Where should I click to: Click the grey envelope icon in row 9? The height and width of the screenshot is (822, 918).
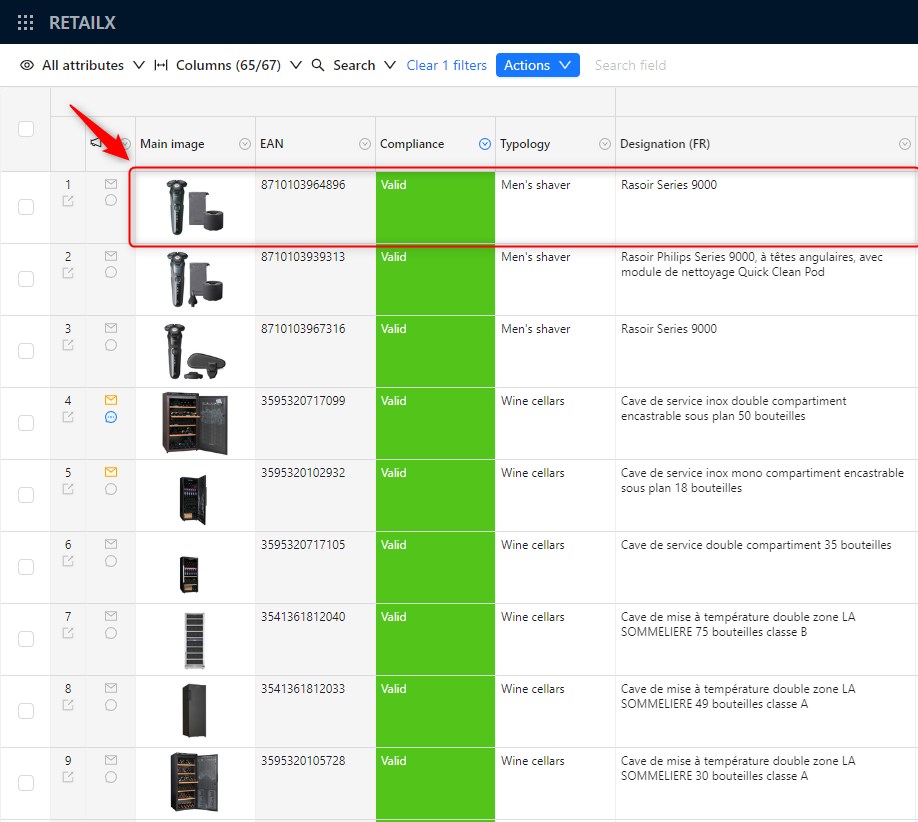pos(111,760)
